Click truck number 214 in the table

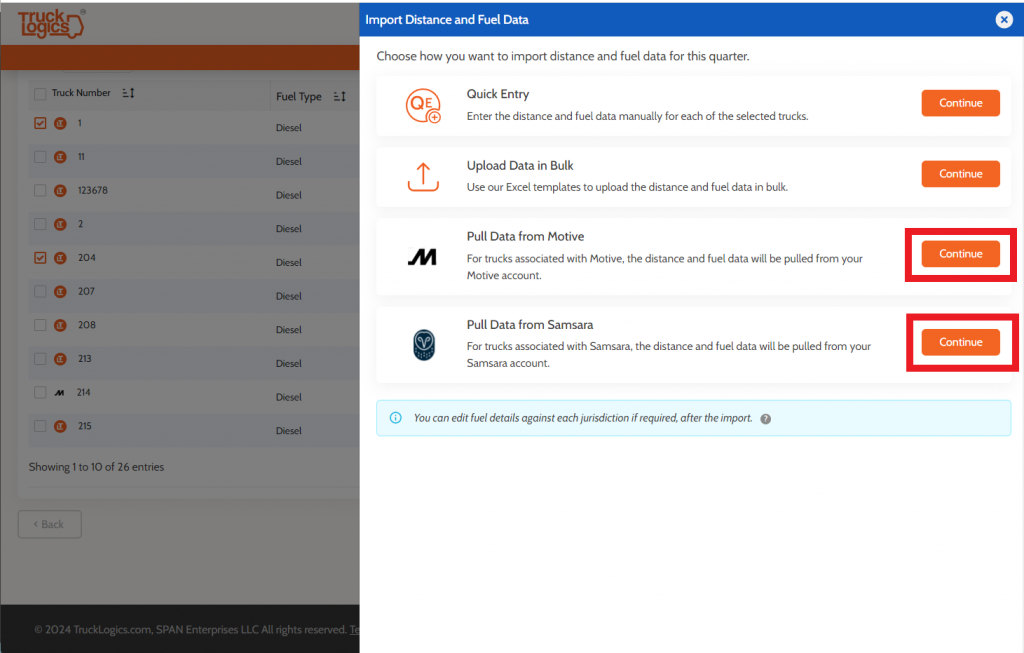click(x=84, y=392)
